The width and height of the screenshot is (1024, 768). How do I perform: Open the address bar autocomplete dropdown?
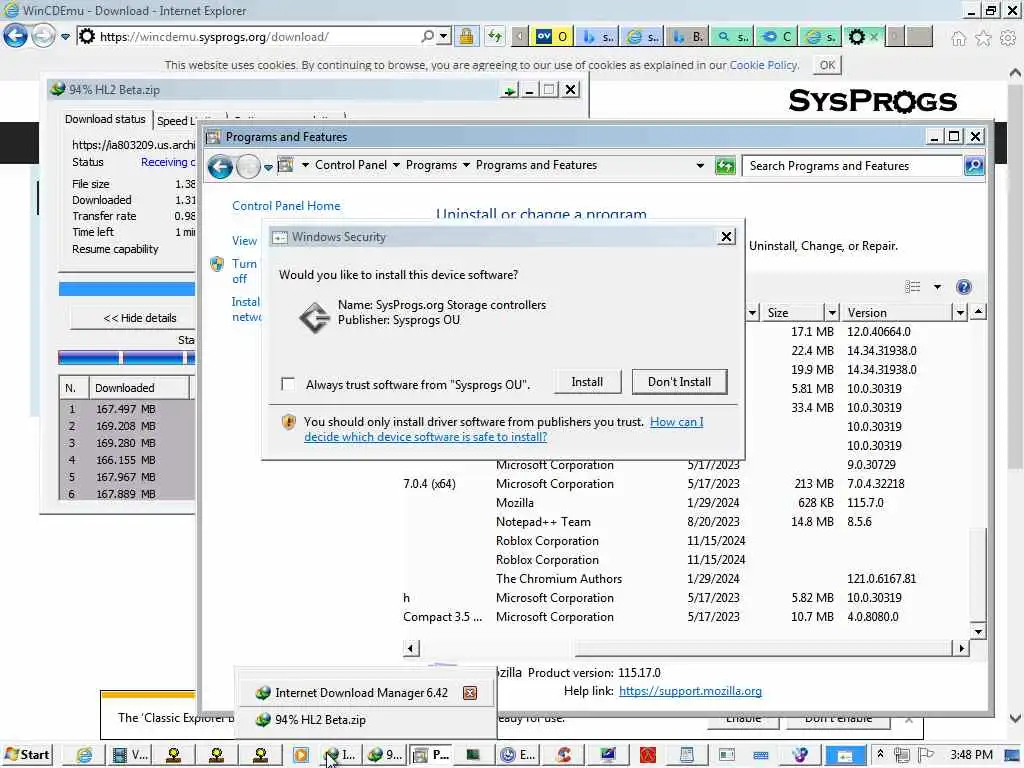coord(444,37)
